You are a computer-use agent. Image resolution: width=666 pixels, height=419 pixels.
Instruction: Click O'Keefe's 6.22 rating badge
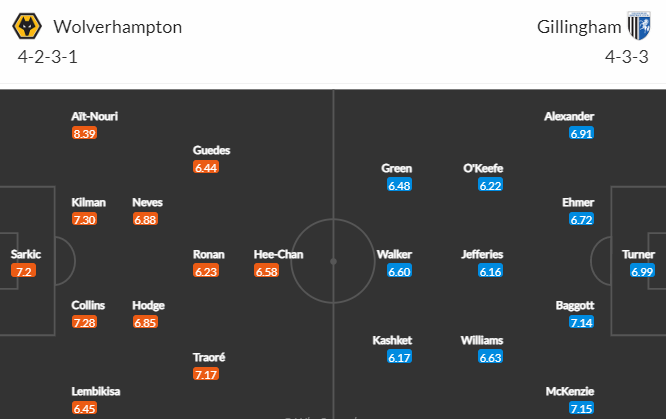click(490, 185)
